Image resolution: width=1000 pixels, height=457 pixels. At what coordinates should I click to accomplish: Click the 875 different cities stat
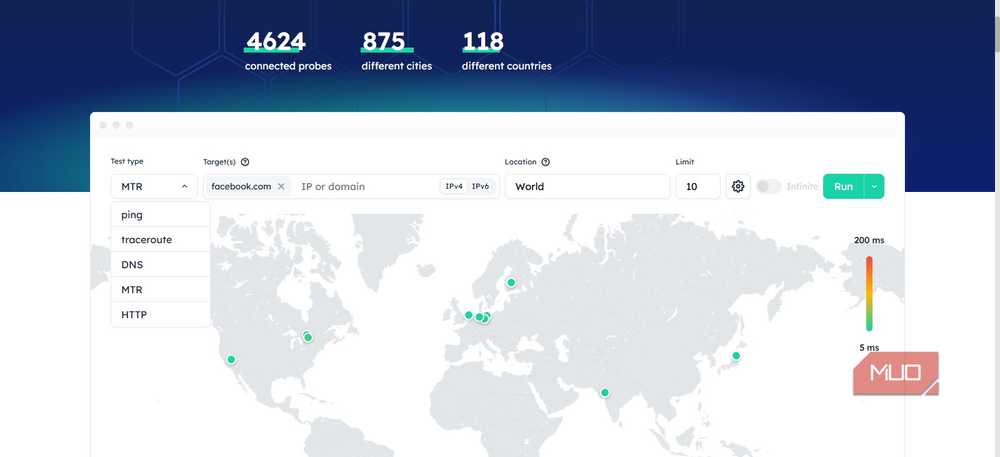[397, 50]
